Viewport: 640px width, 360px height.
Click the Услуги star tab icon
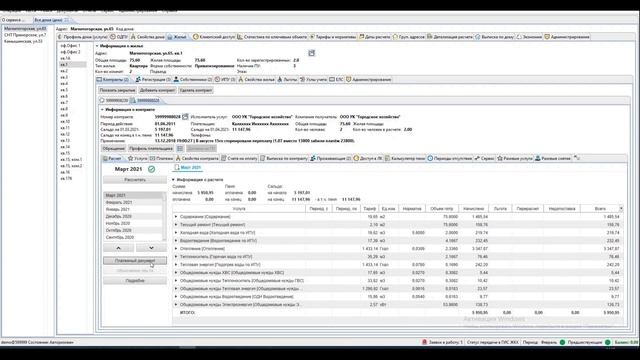131,158
